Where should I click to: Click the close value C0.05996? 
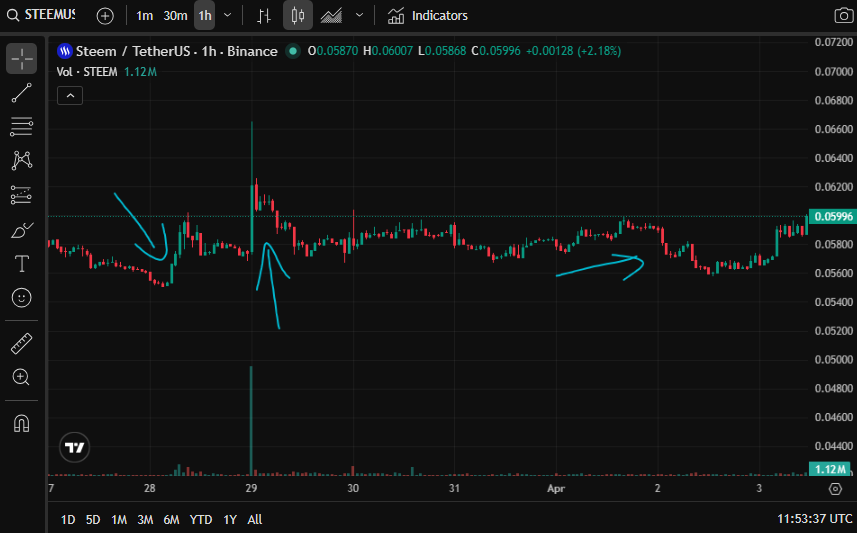pos(496,51)
